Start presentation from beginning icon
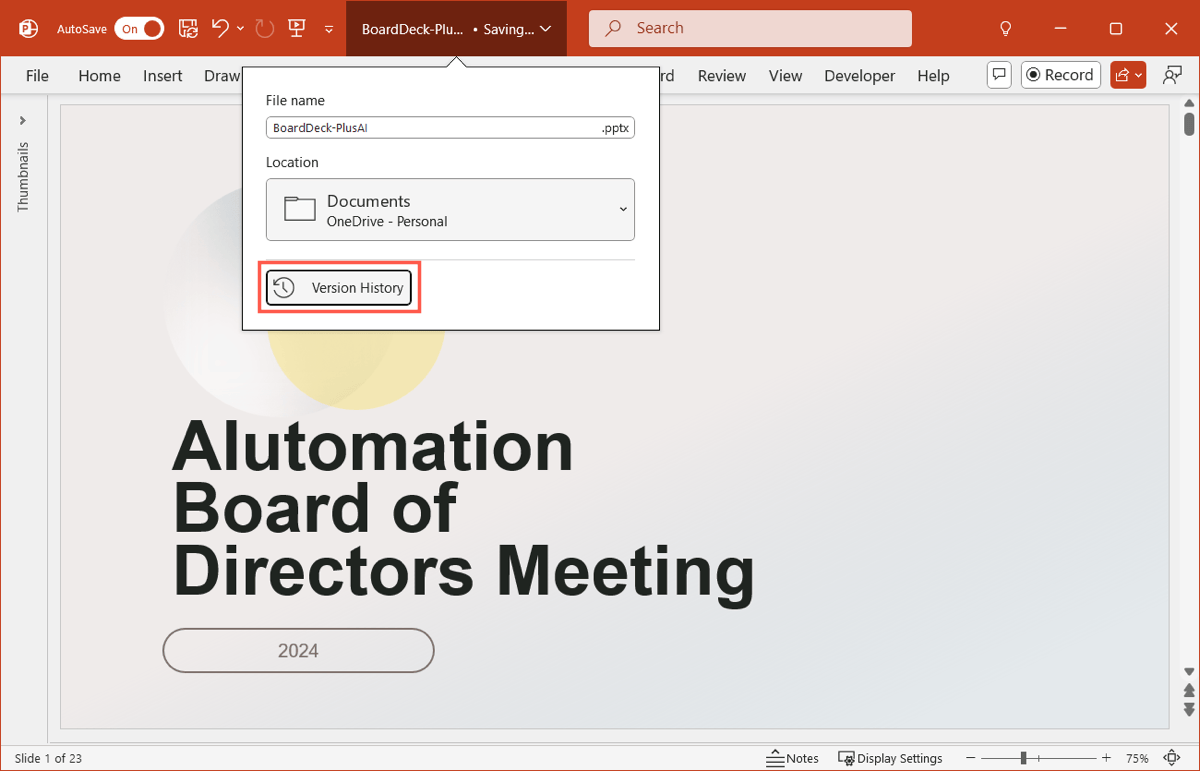 tap(296, 29)
